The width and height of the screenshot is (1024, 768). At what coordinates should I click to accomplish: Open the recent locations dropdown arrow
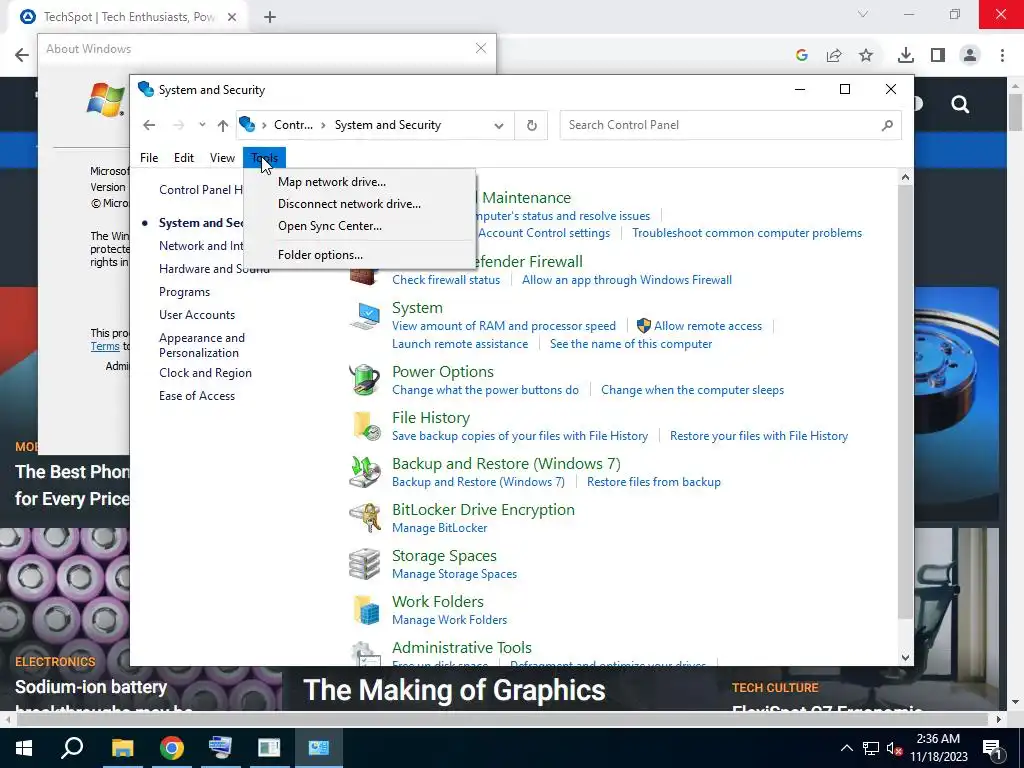[x=202, y=124]
